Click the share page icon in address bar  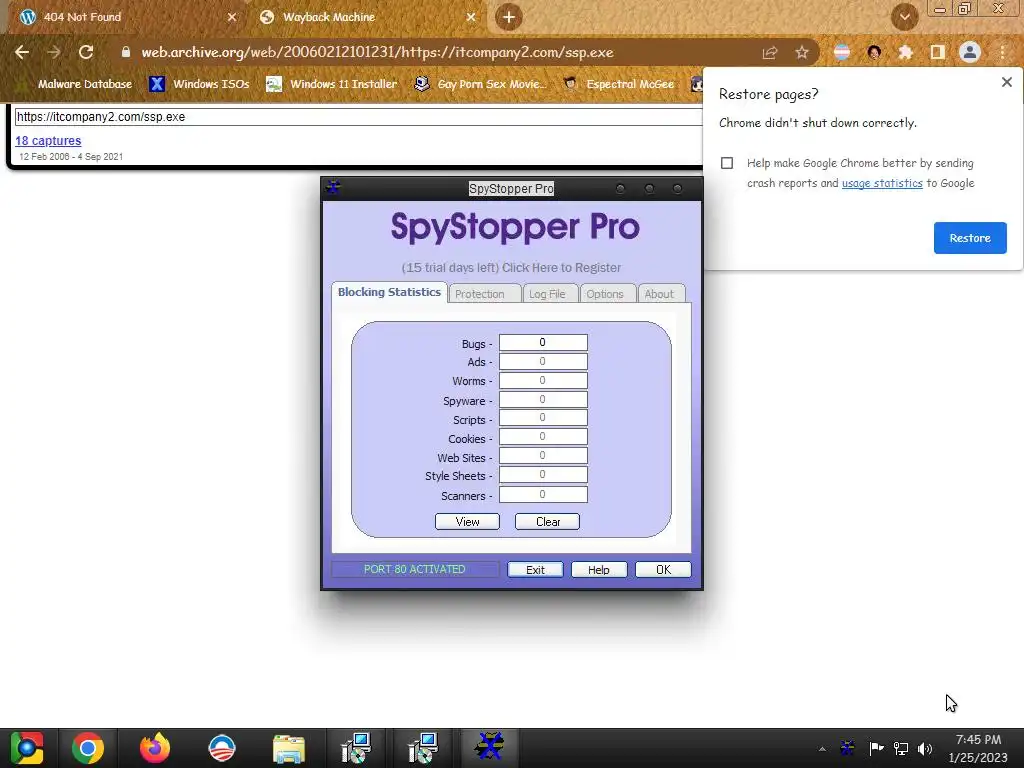coord(770,53)
